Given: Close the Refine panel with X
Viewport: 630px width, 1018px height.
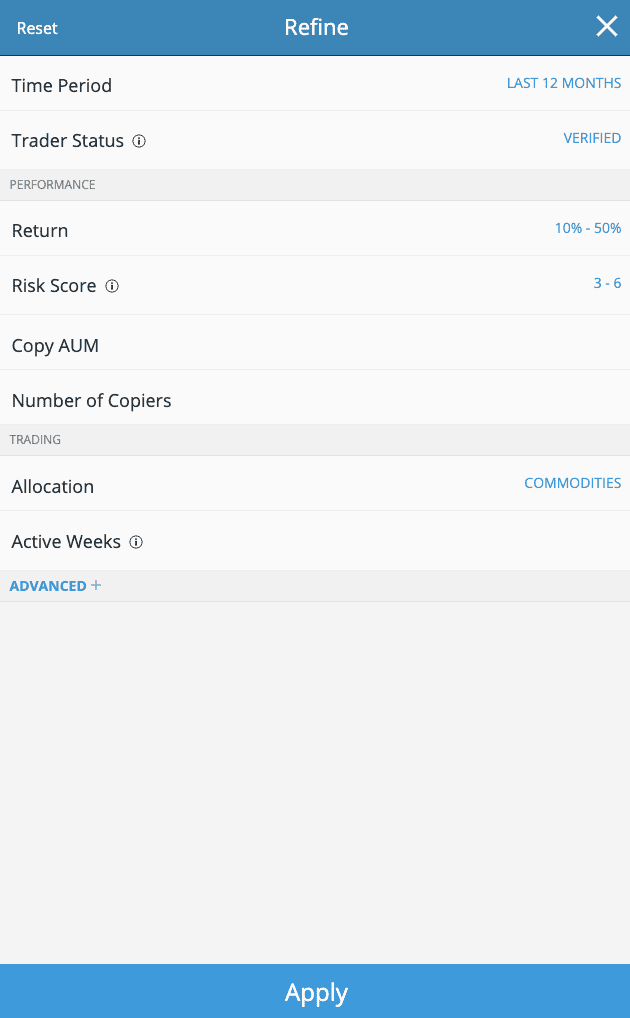Looking at the screenshot, I should pos(607,27).
